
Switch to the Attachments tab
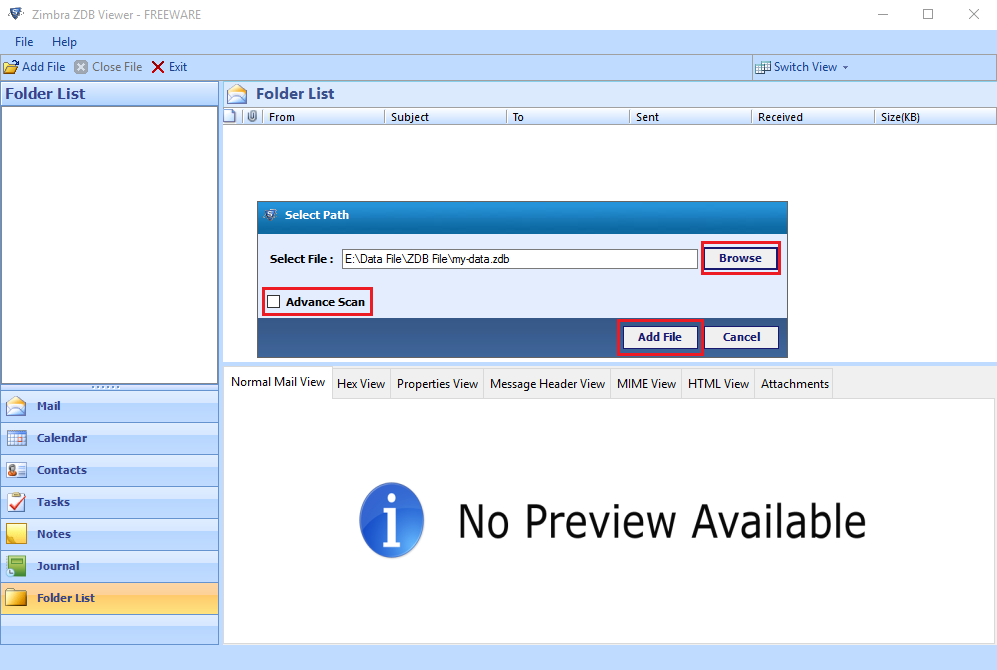795,384
